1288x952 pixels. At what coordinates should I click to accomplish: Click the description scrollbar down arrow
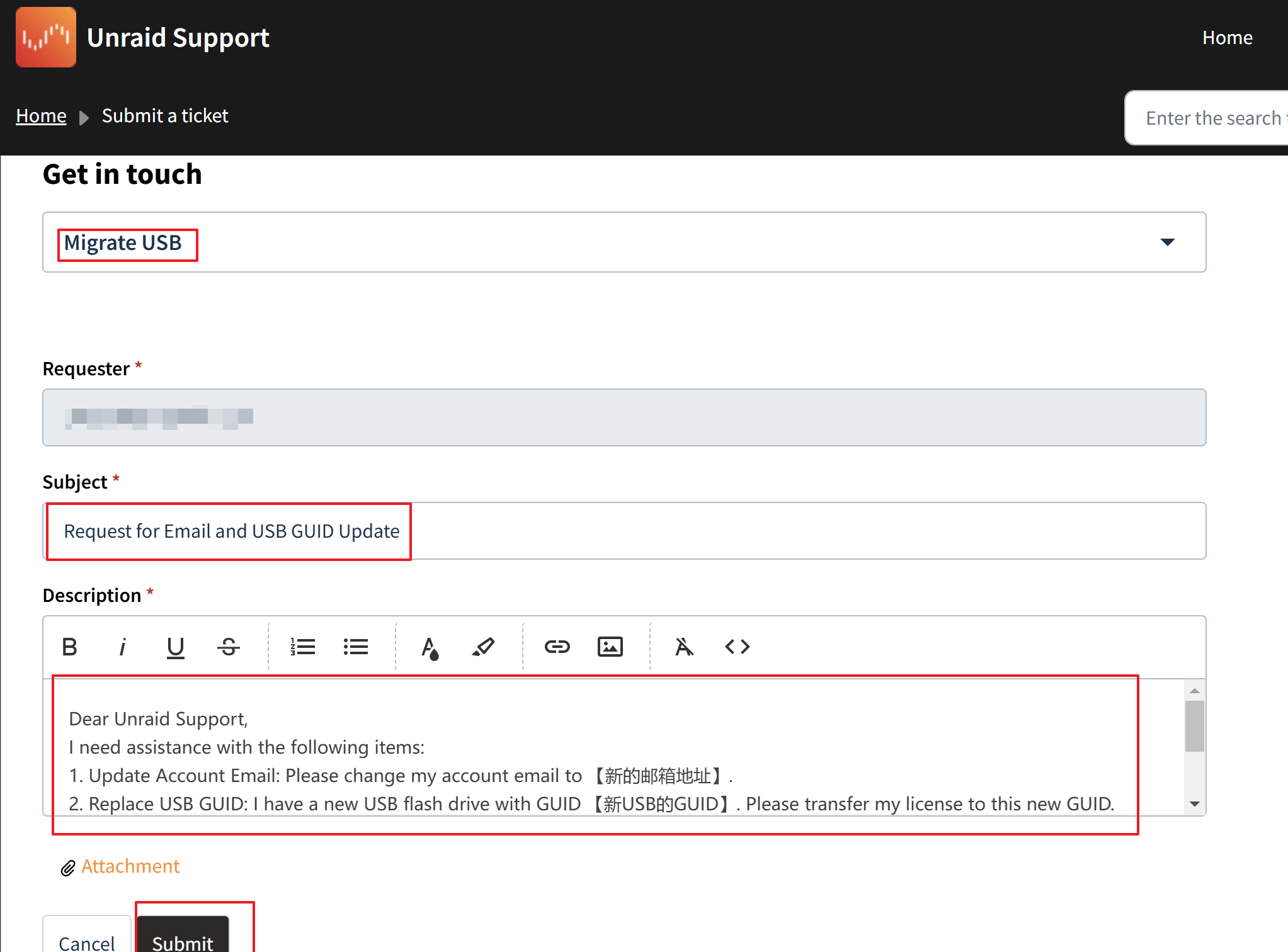point(1195,804)
